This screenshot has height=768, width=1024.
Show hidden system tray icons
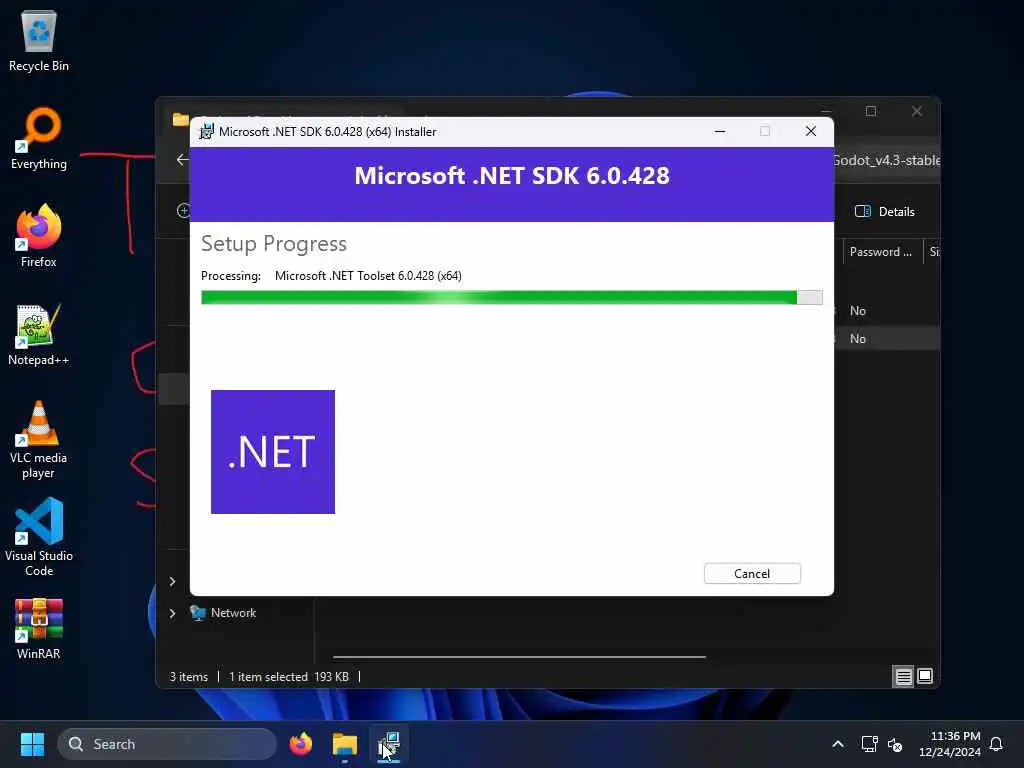[838, 744]
